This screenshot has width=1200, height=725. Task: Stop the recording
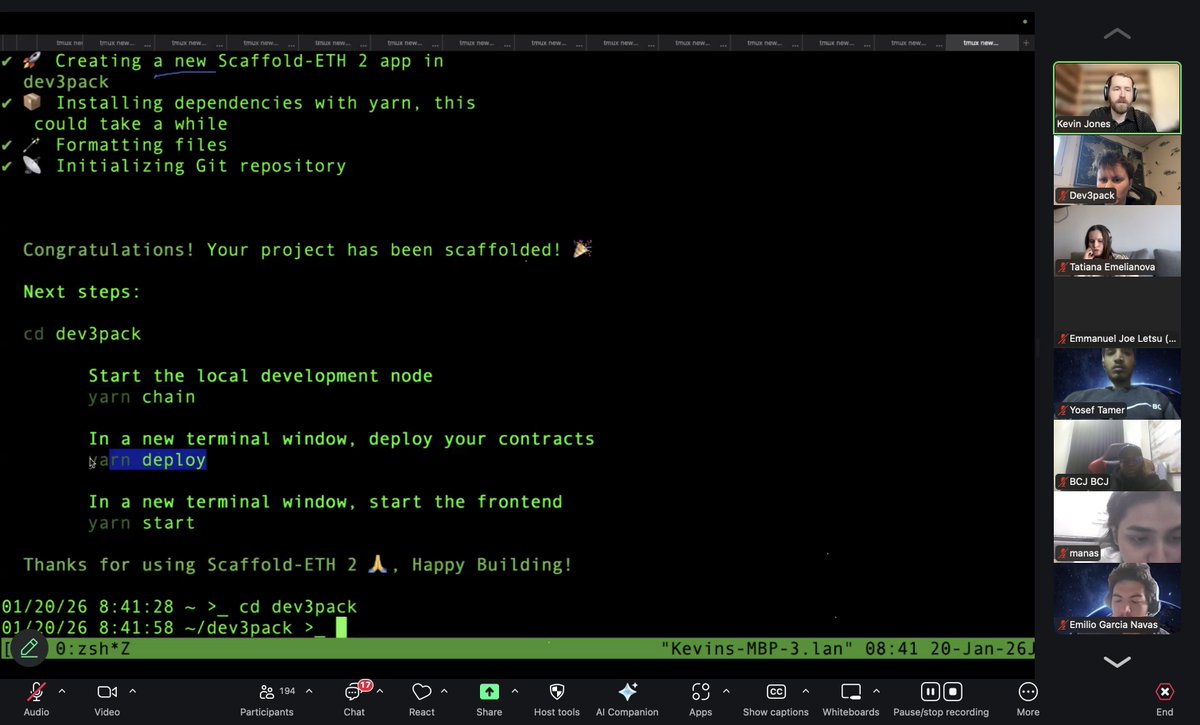coord(953,691)
